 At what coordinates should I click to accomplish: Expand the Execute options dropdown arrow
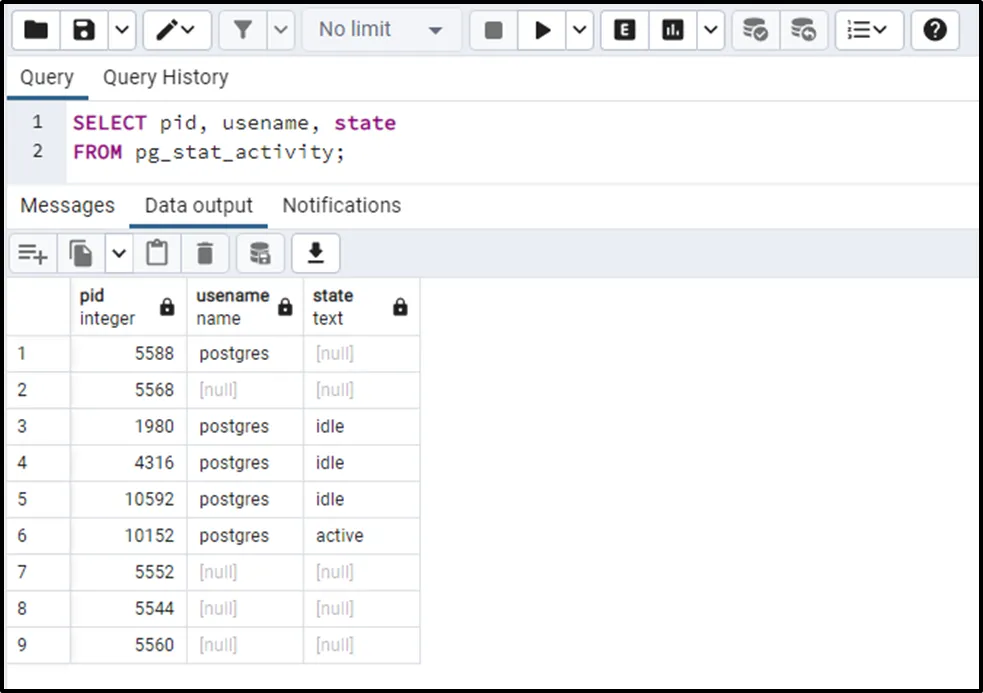pos(580,30)
